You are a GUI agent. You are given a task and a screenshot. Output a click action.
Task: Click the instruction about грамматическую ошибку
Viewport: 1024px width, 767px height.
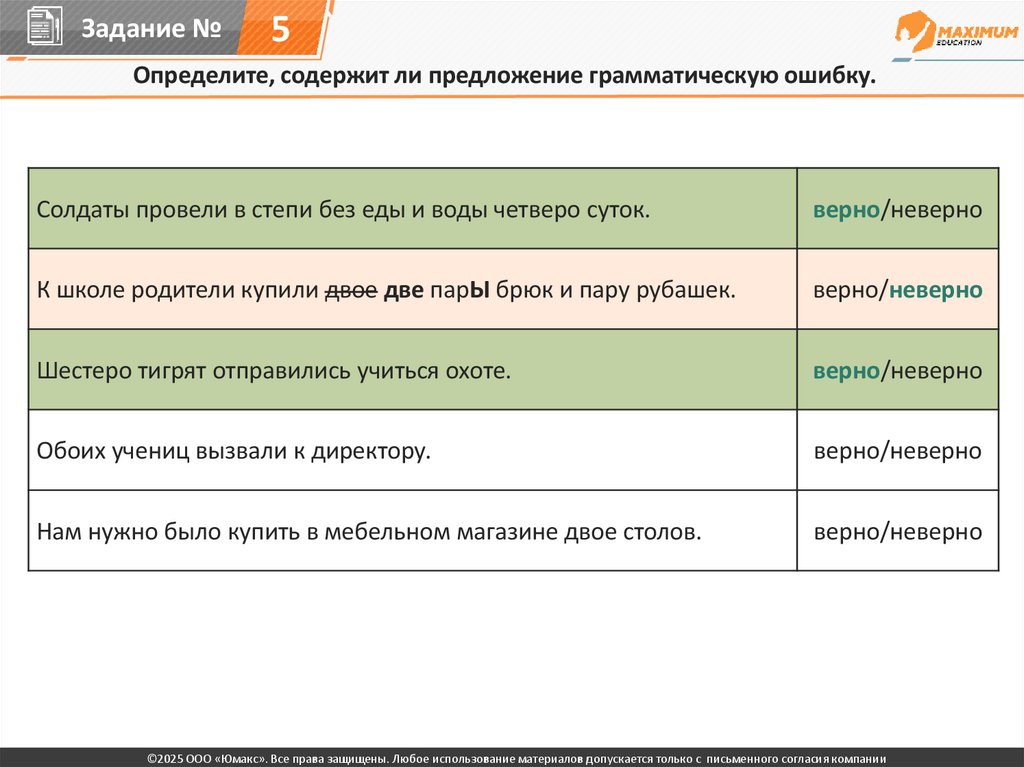pos(504,76)
